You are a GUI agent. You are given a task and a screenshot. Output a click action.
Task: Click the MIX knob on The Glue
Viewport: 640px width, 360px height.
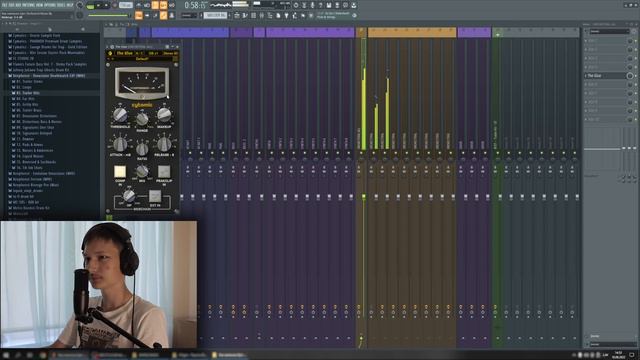click(x=142, y=171)
